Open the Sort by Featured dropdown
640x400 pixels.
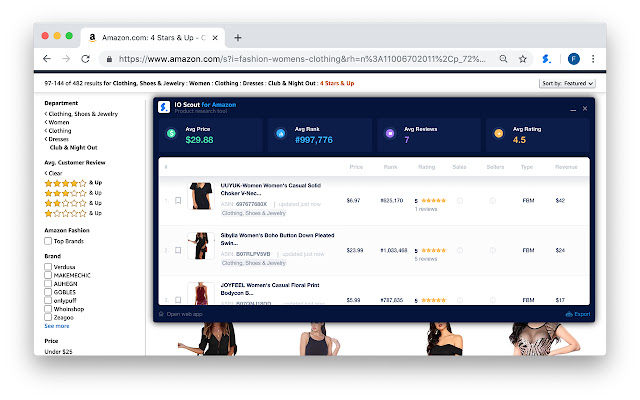(567, 83)
